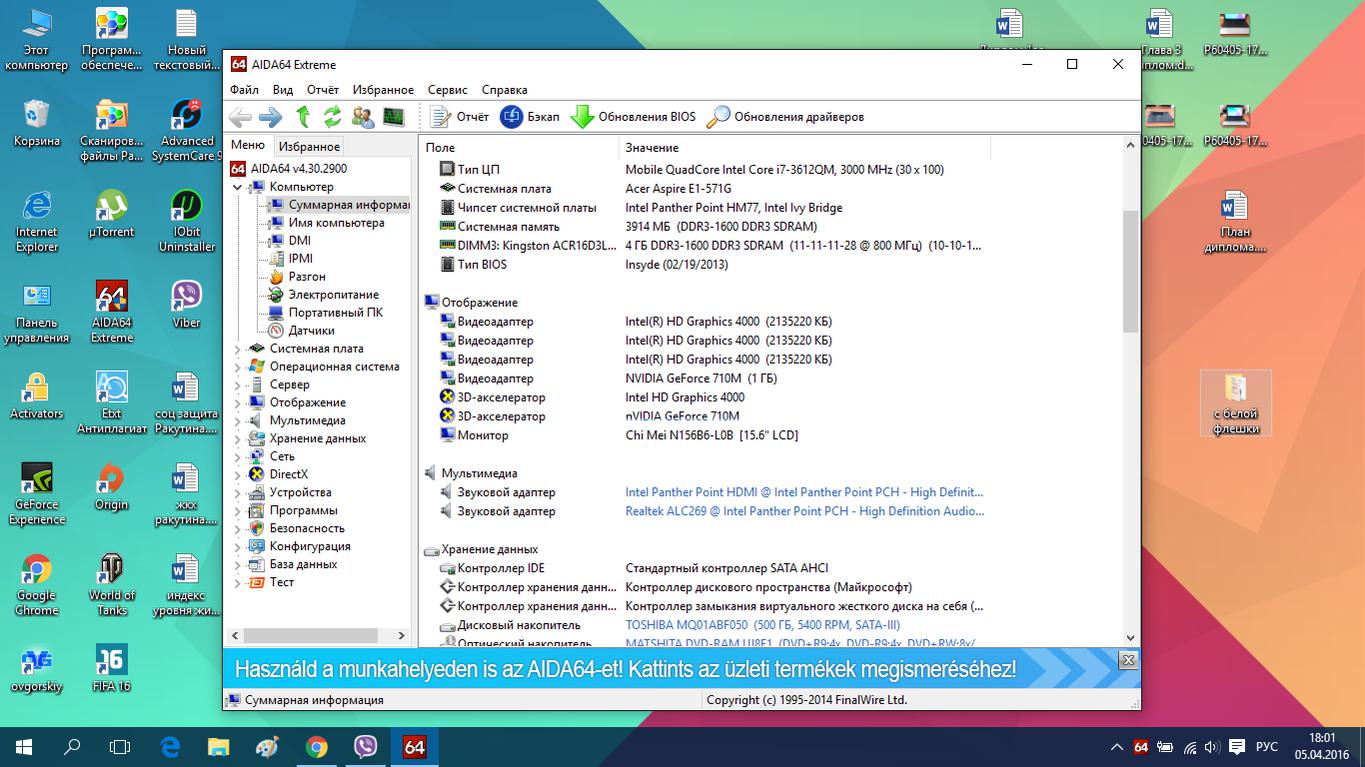Click the Поле column header
Image resolution: width=1365 pixels, height=767 pixels.
519,148
